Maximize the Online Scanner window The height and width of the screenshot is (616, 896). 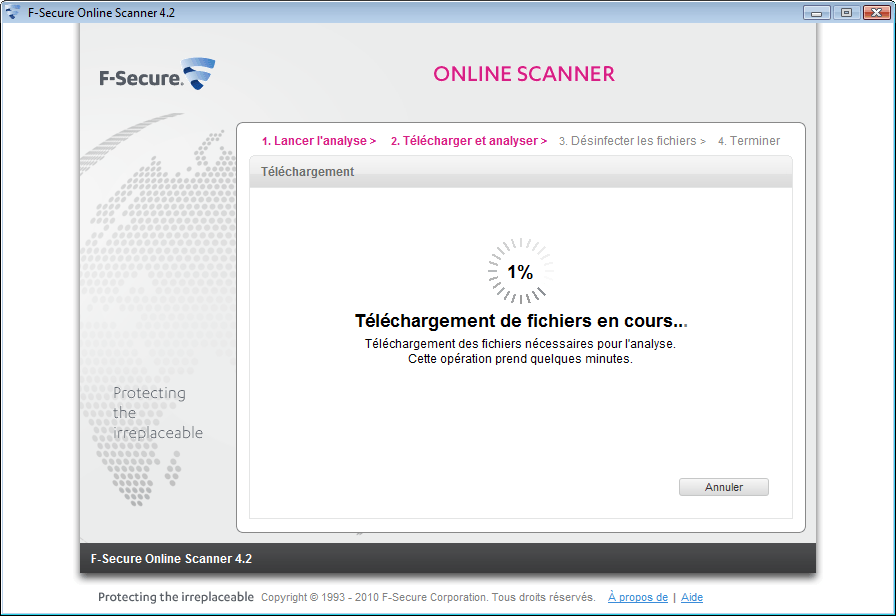[845, 12]
